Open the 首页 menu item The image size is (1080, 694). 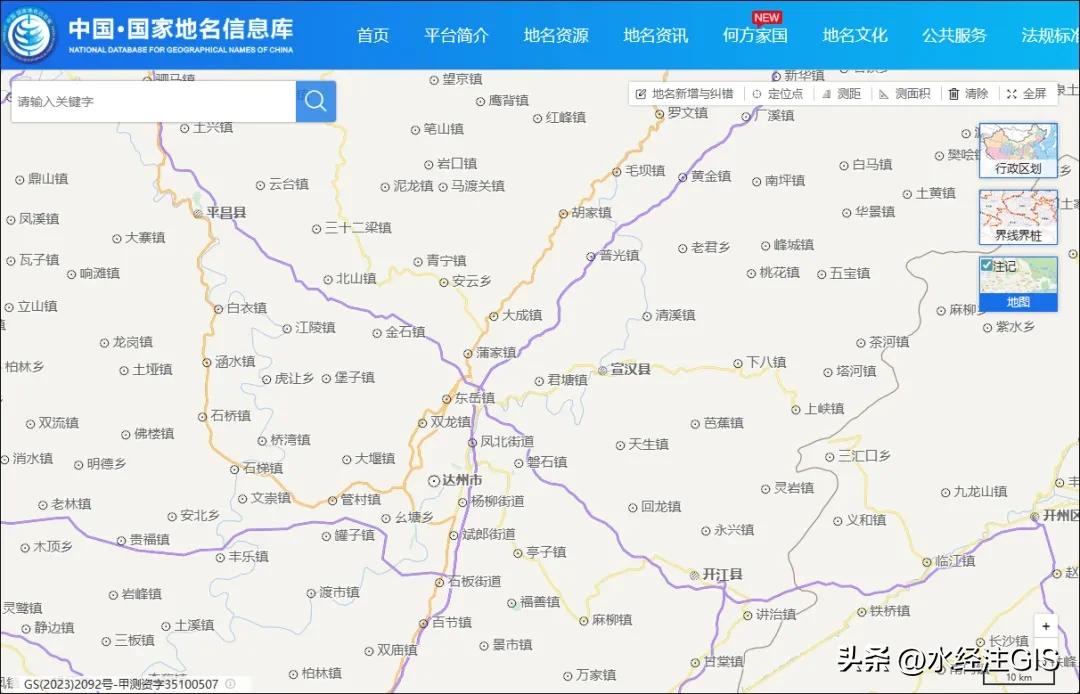373,36
